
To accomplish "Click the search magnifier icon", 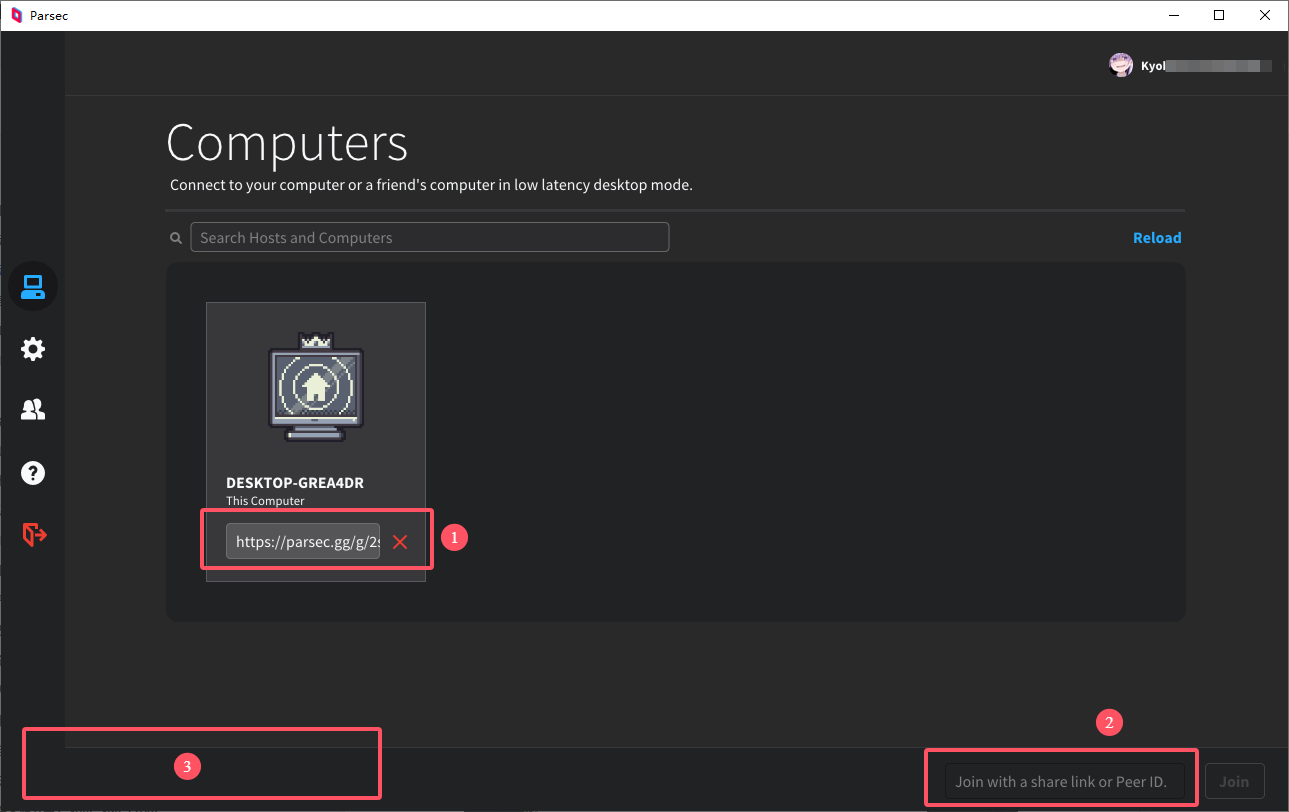I will 176,238.
